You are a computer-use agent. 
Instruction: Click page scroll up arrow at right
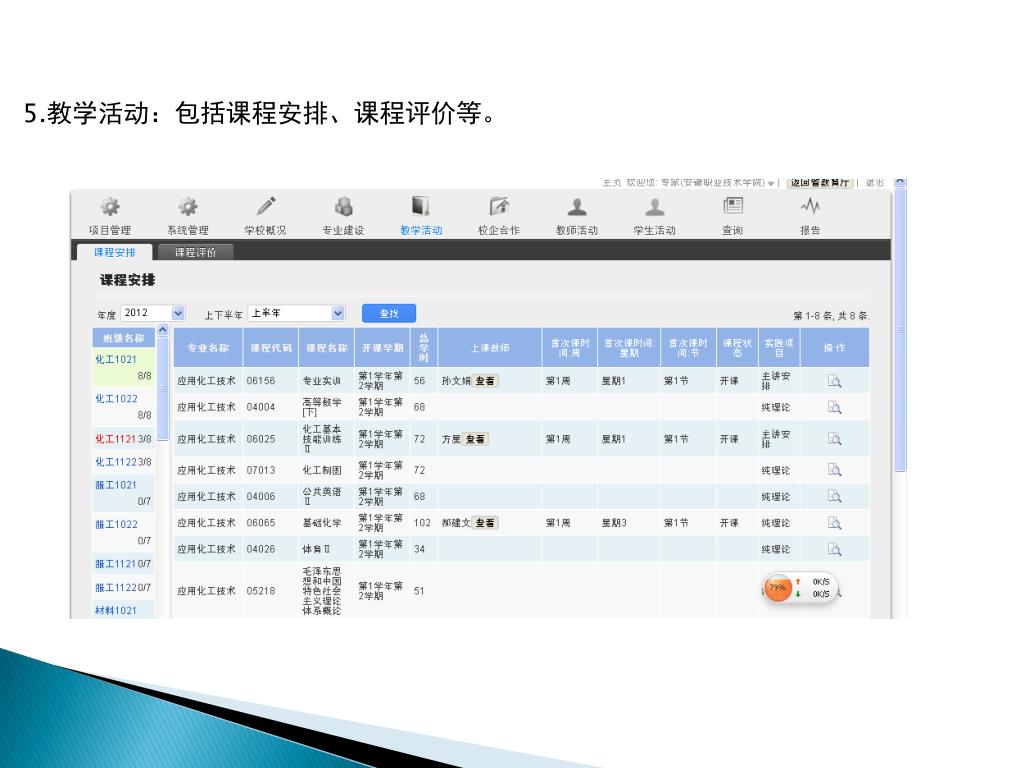[900, 182]
